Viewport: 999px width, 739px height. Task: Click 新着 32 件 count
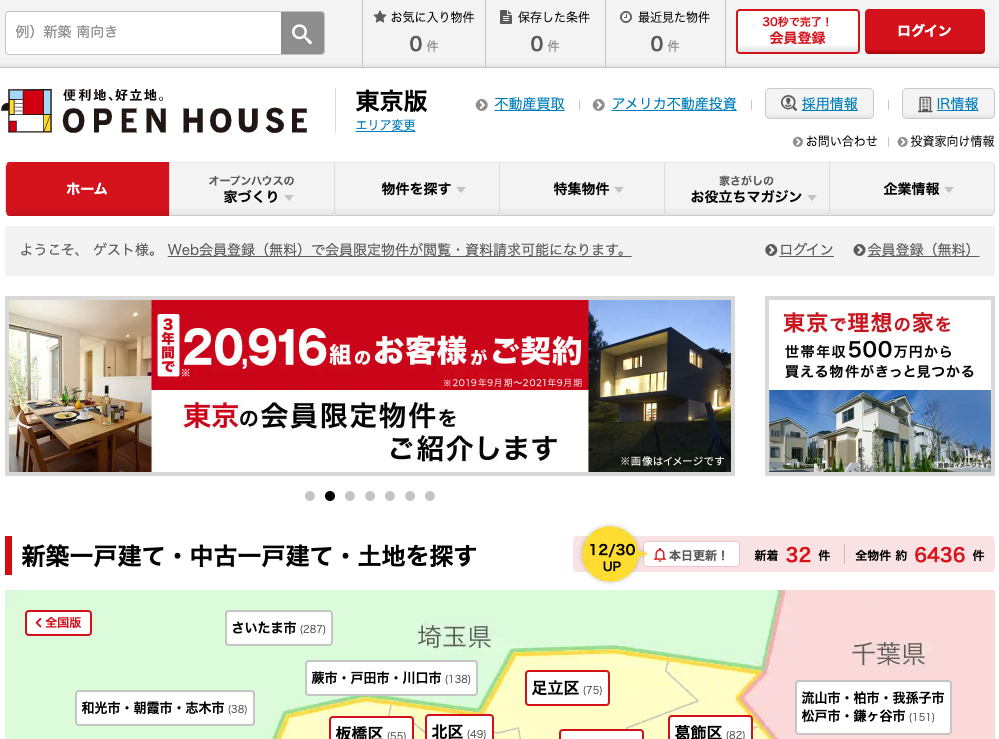[792, 556]
